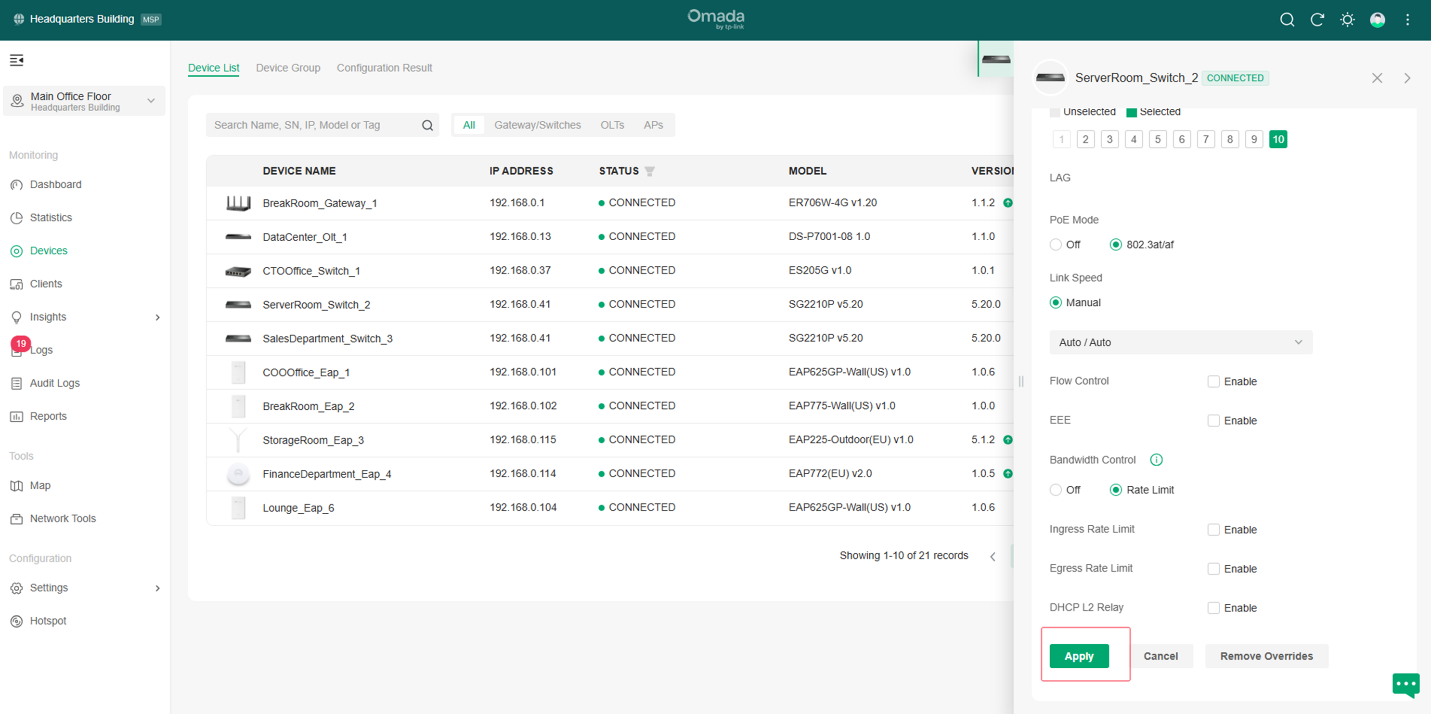Select port 5 in port selector
Image resolution: width=1431 pixels, height=714 pixels.
1158,140
